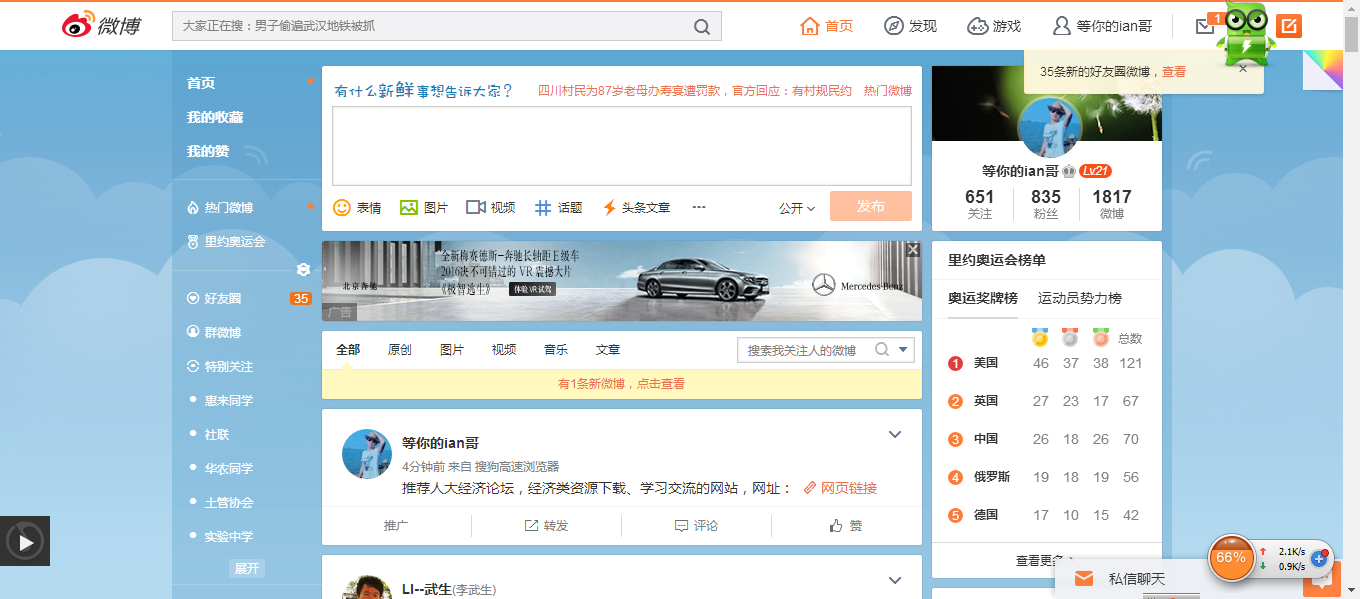Add image with 图片 icon
Screen dimensions: 1360x599
tap(408, 207)
